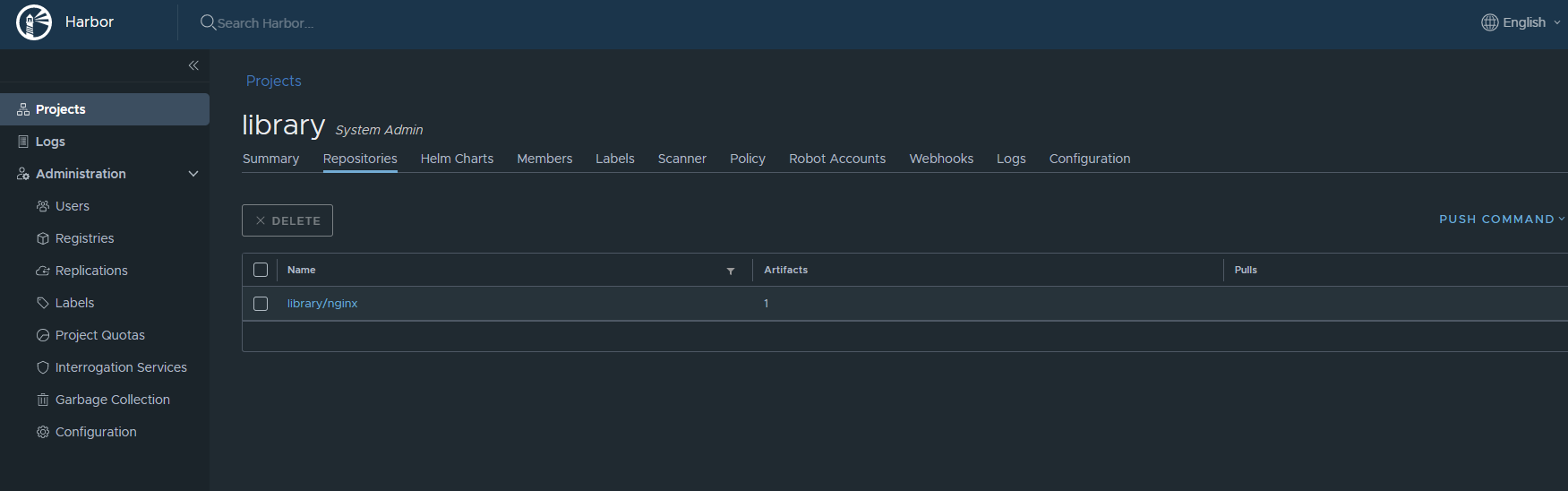
Task: Click the Garbage Collection trash icon
Action: pyautogui.click(x=42, y=400)
